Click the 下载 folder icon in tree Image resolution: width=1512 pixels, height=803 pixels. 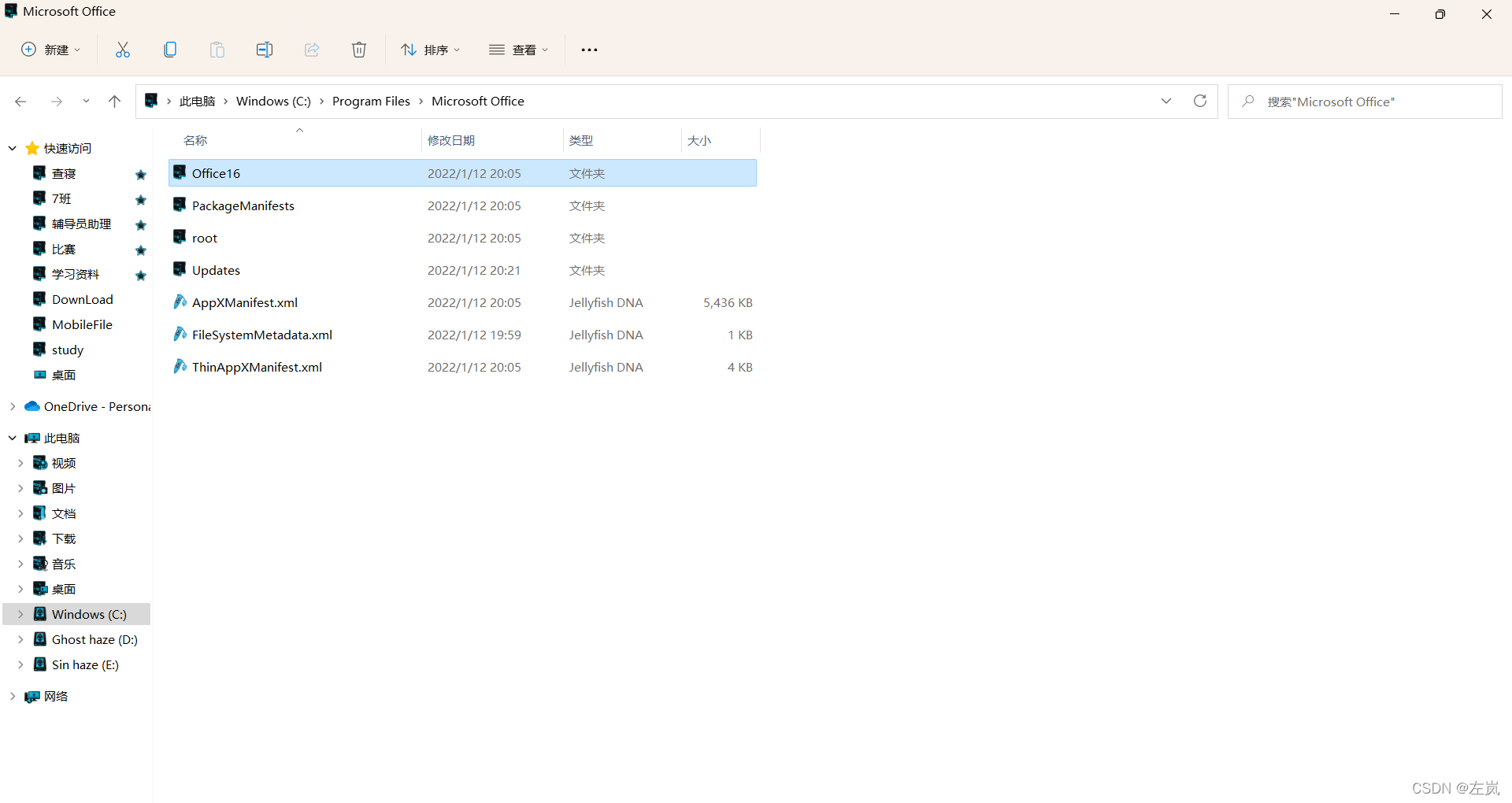pos(40,538)
